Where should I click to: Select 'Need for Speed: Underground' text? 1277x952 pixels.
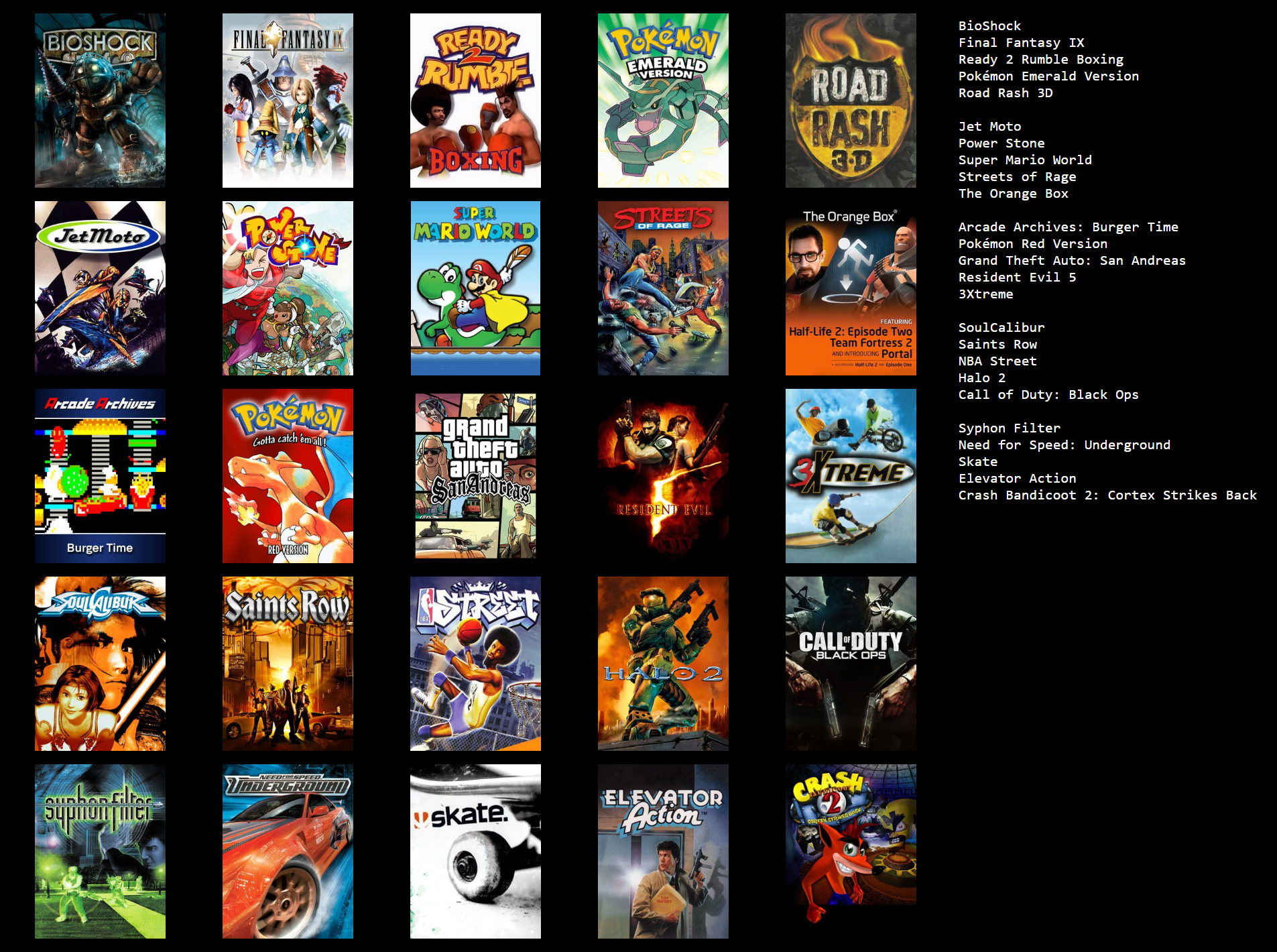click(x=1065, y=445)
